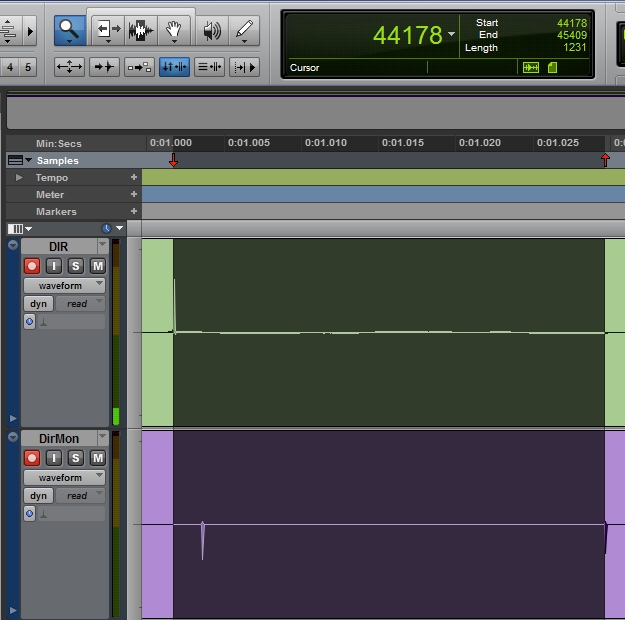This screenshot has height=620, width=625.
Task: Click the Samples ruler label
Action: click(x=58, y=161)
